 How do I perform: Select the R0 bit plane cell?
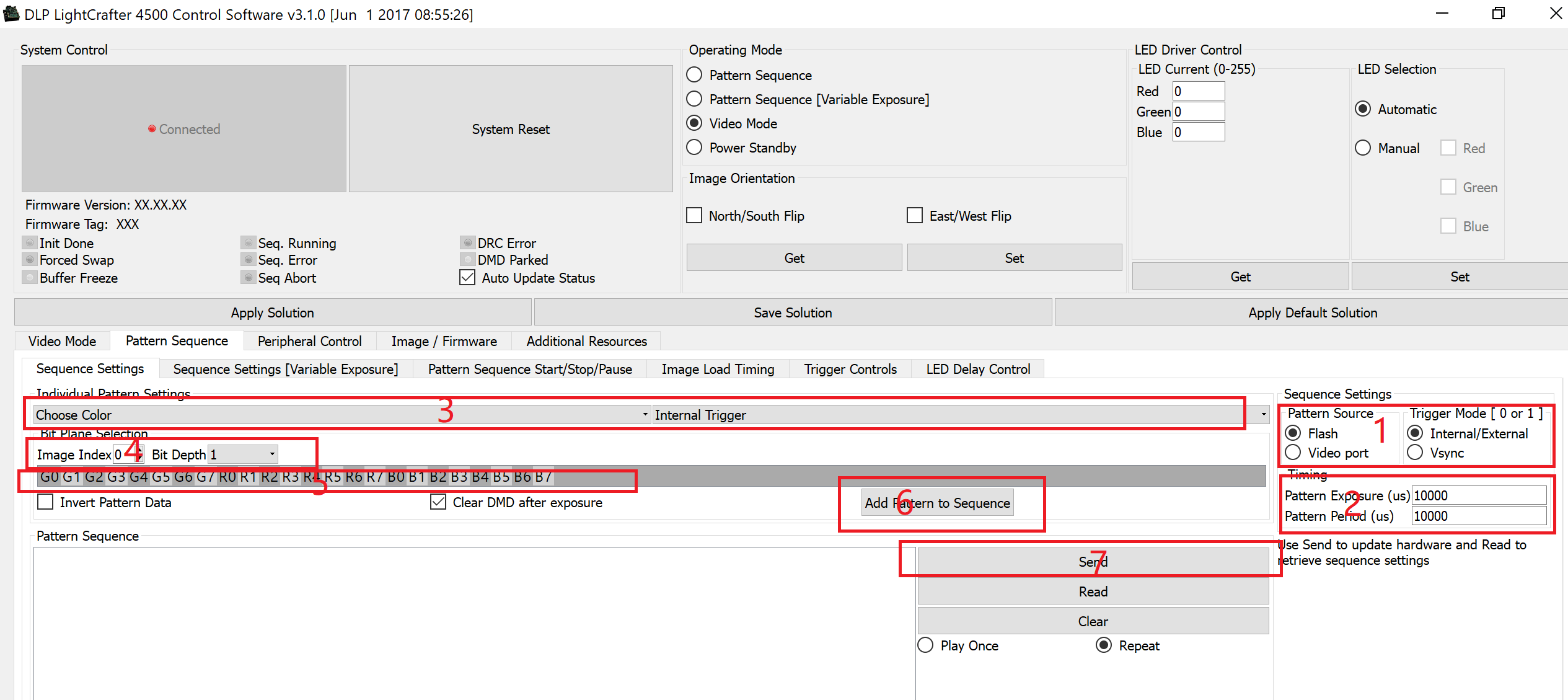[x=227, y=477]
